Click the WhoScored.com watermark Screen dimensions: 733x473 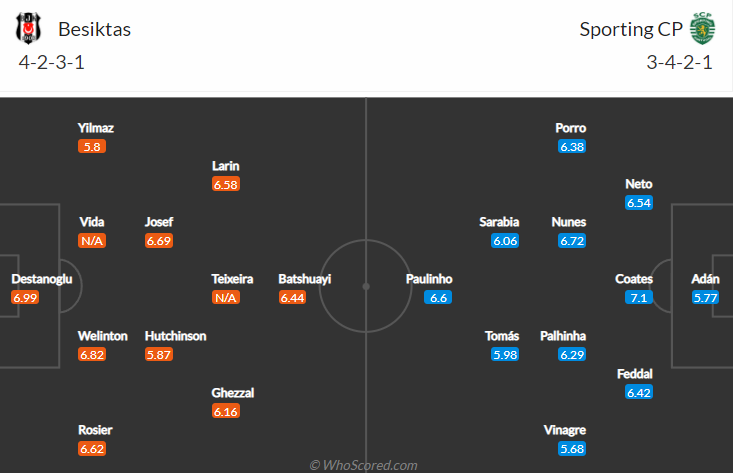click(x=364, y=465)
